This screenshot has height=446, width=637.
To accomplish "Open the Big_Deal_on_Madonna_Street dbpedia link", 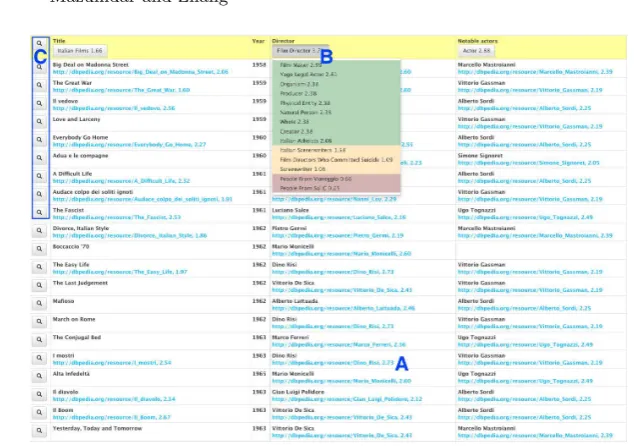I will click(x=141, y=72).
